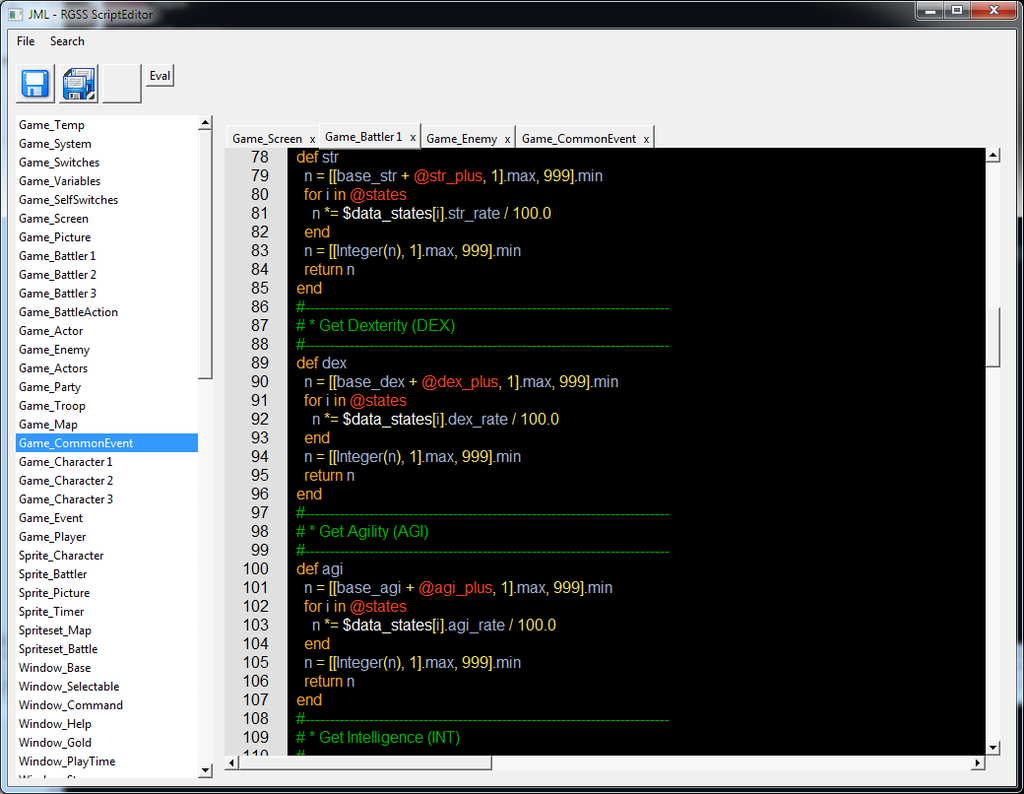Open the File menu

point(25,41)
